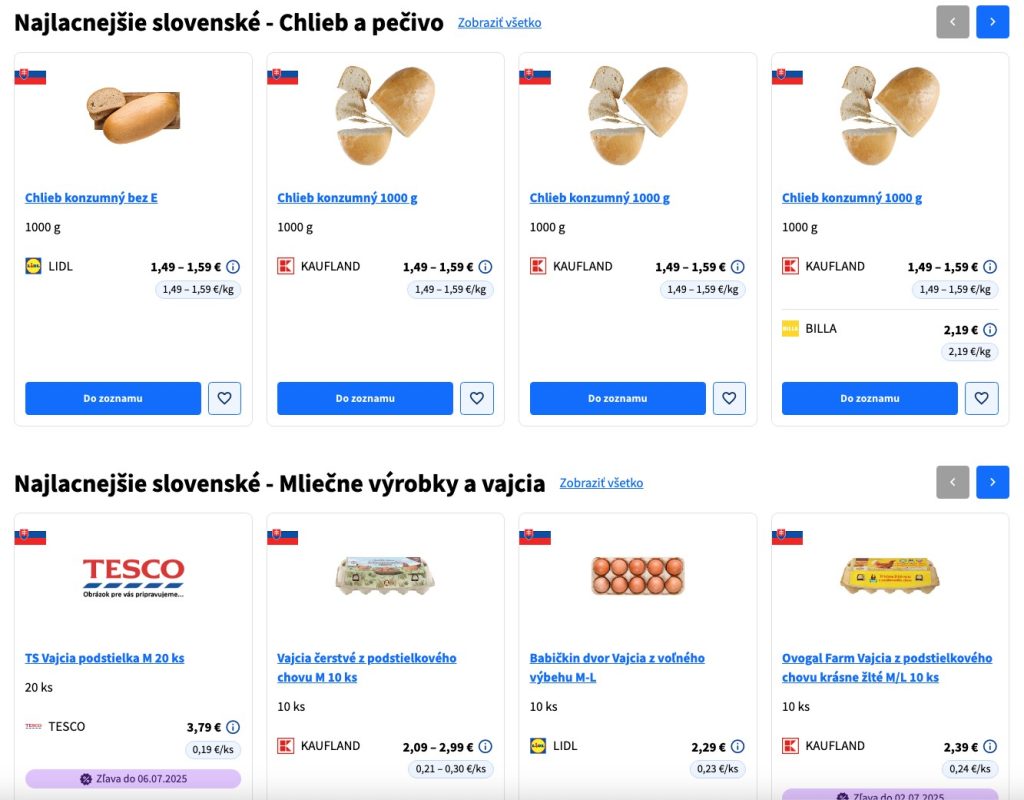Click info icon beside Lidl eggs 2,29 €
The width and height of the screenshot is (1024, 800).
coord(738,746)
